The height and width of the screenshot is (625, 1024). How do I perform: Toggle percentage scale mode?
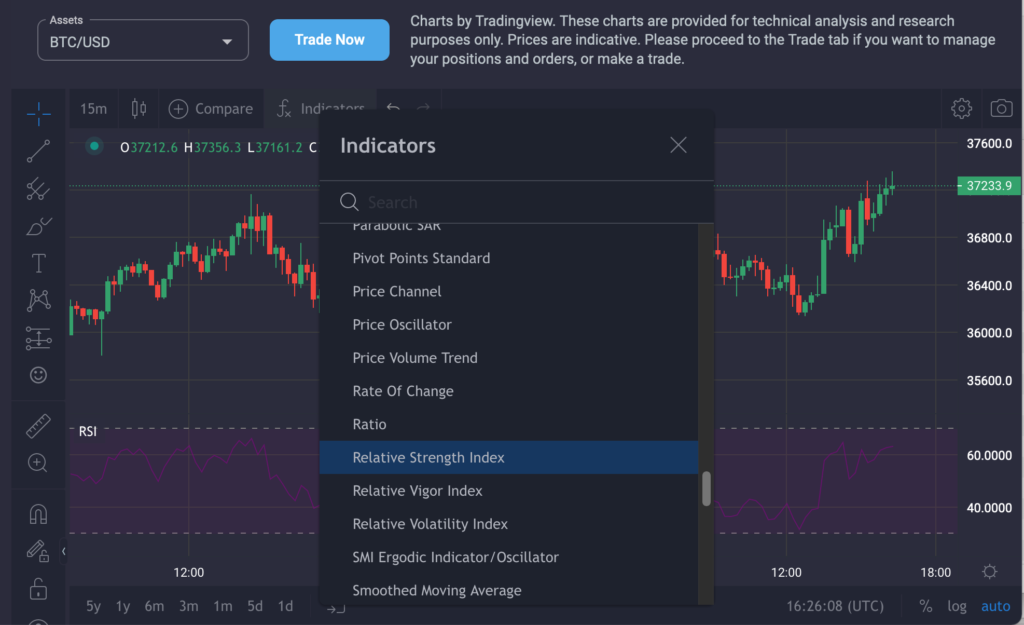[x=925, y=606]
